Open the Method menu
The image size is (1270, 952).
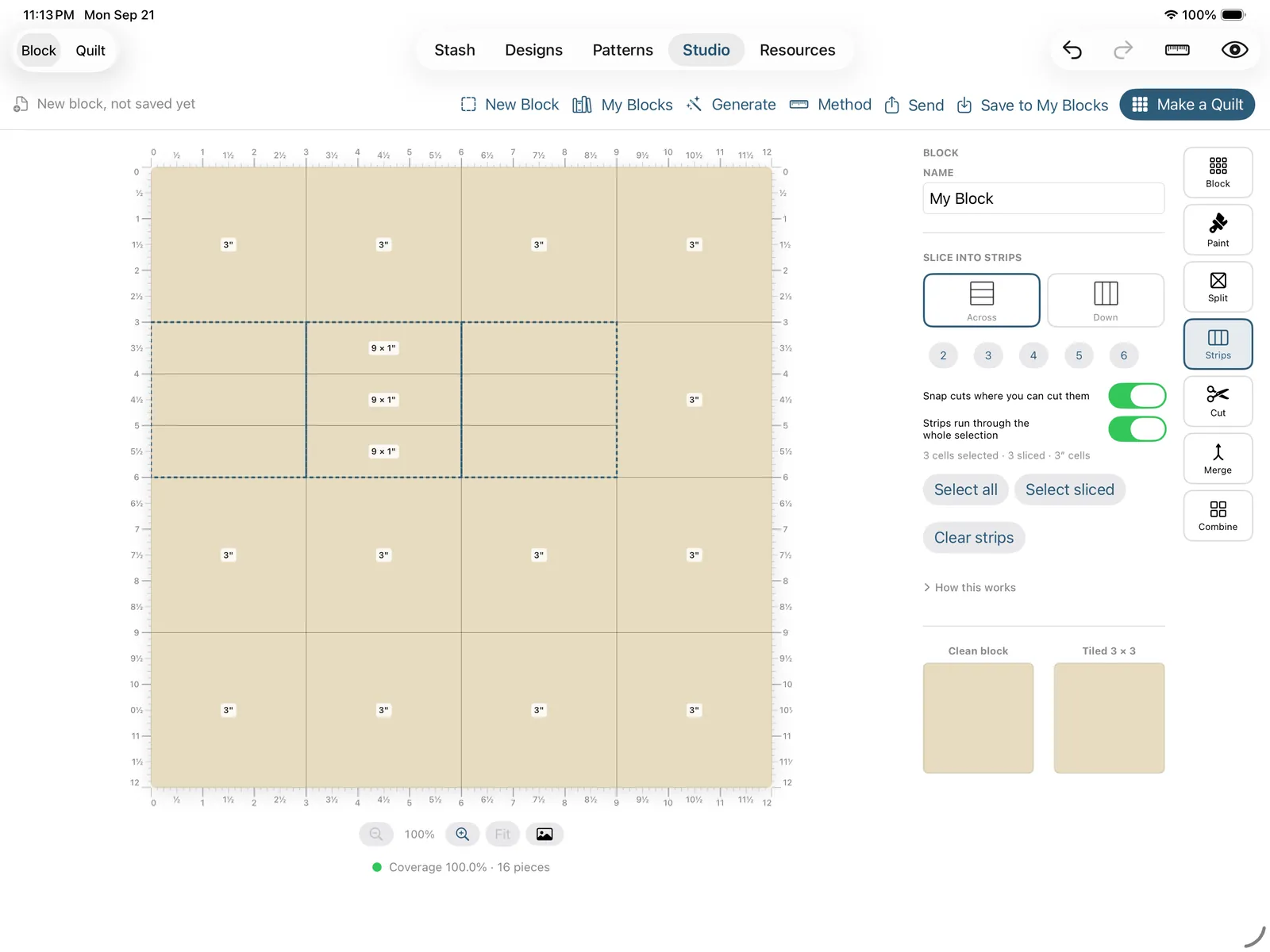coord(831,105)
